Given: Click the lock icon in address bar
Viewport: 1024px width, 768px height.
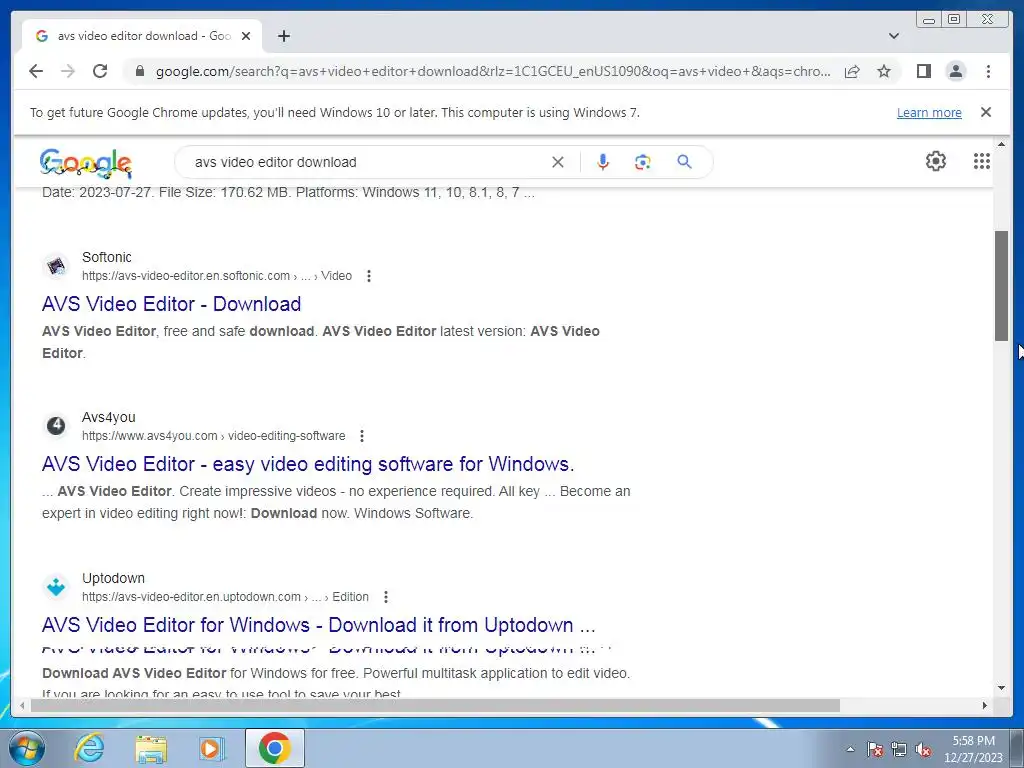Looking at the screenshot, I should 139,71.
